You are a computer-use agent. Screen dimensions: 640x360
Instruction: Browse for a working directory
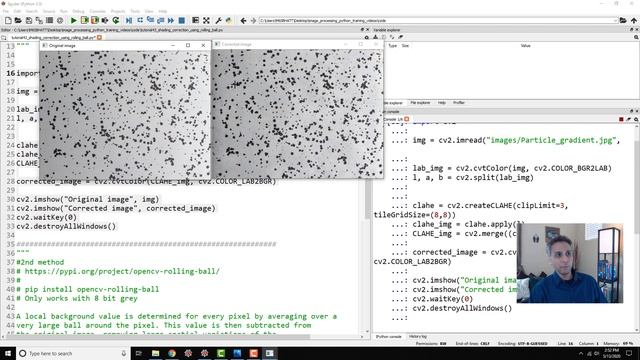click(x=623, y=20)
